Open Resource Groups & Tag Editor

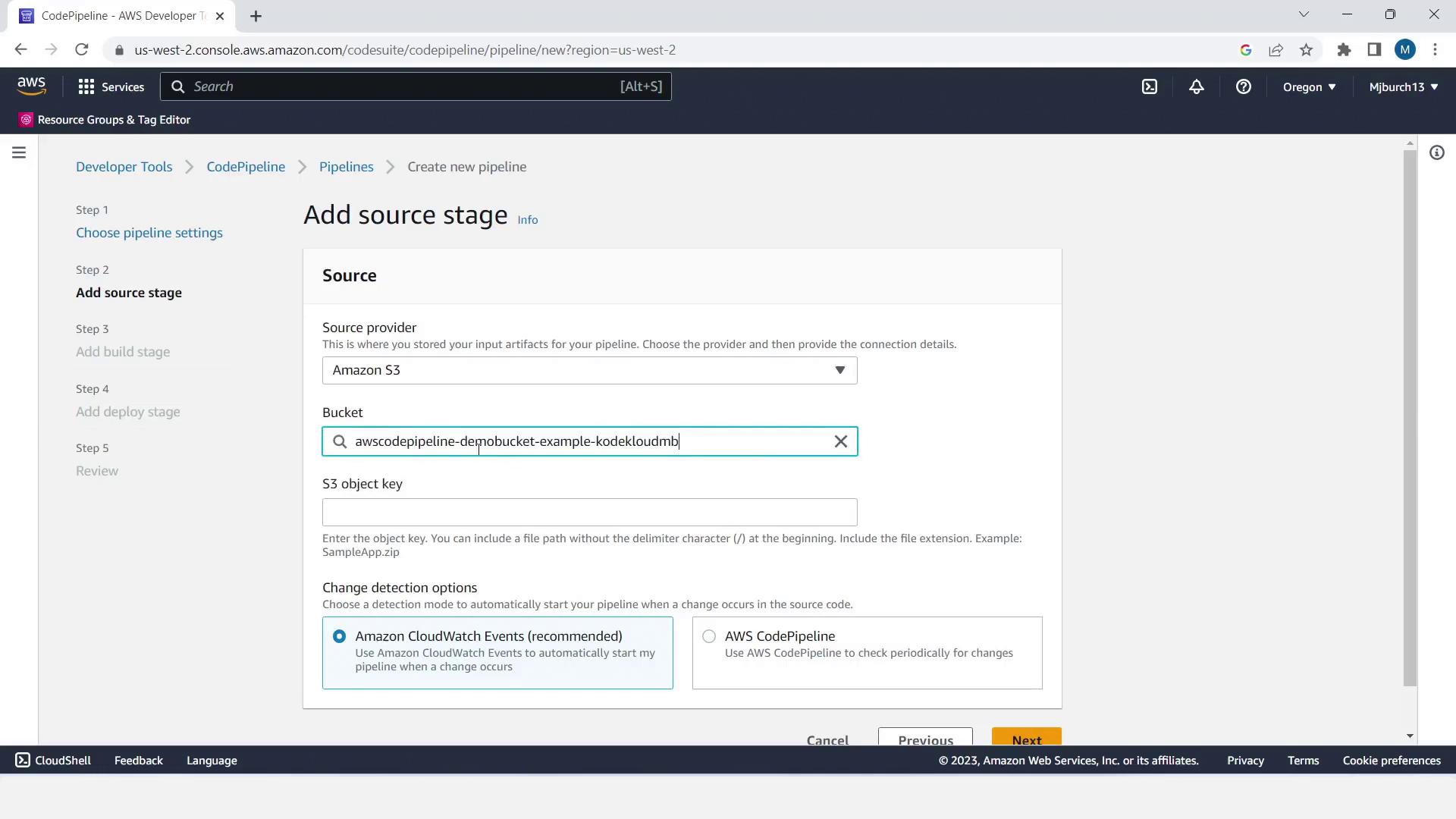105,120
